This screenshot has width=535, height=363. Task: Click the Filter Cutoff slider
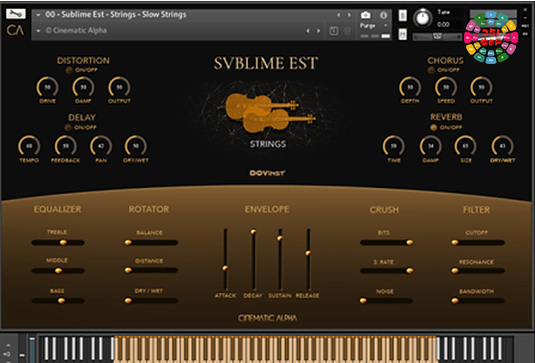(x=478, y=243)
